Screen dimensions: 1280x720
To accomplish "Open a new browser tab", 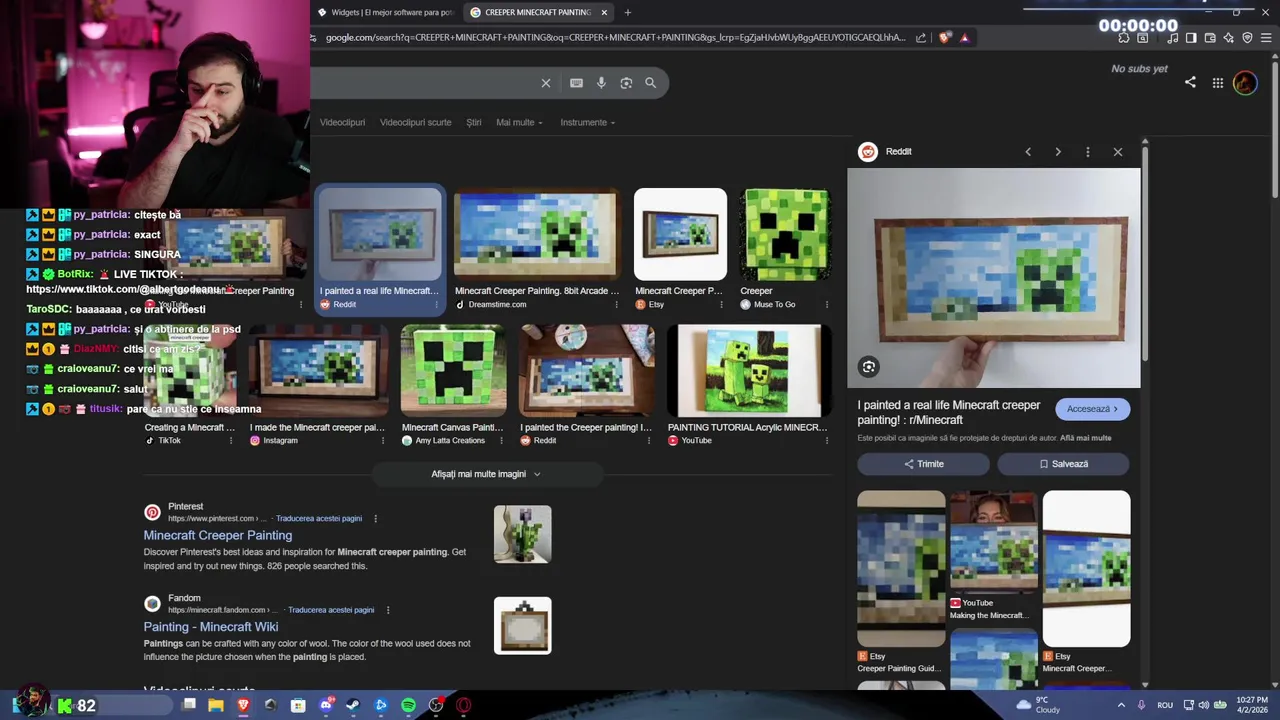I will point(628,12).
